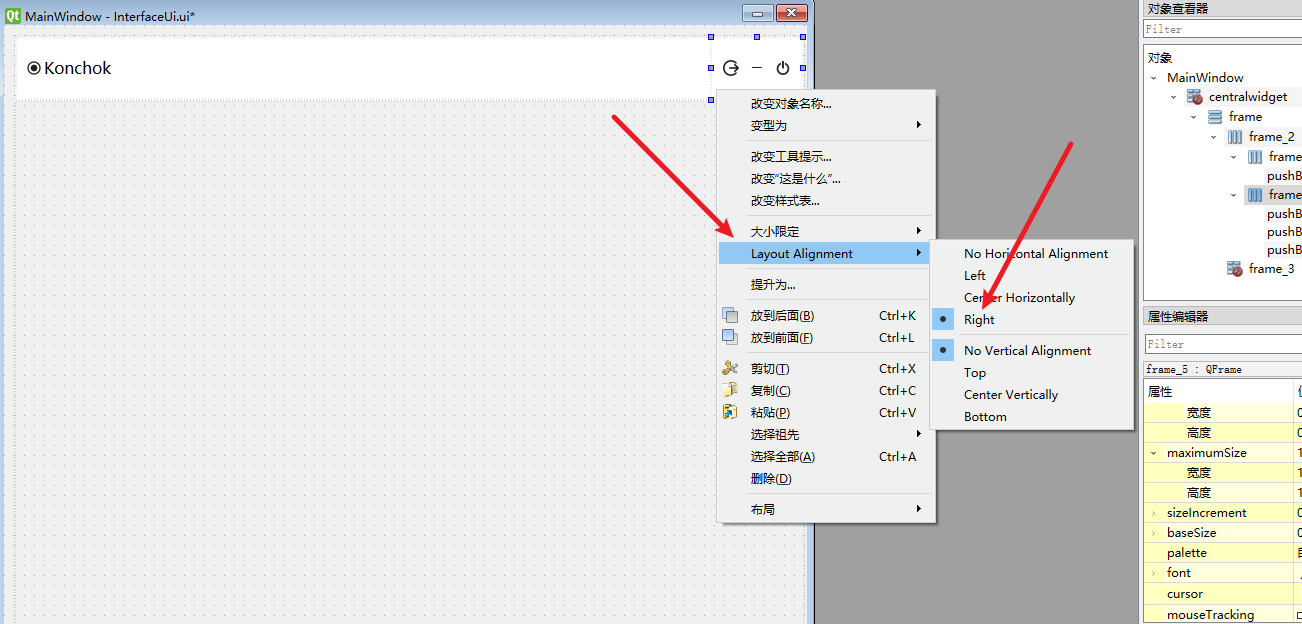
Task: Click the power icon button in the form
Action: [x=783, y=68]
